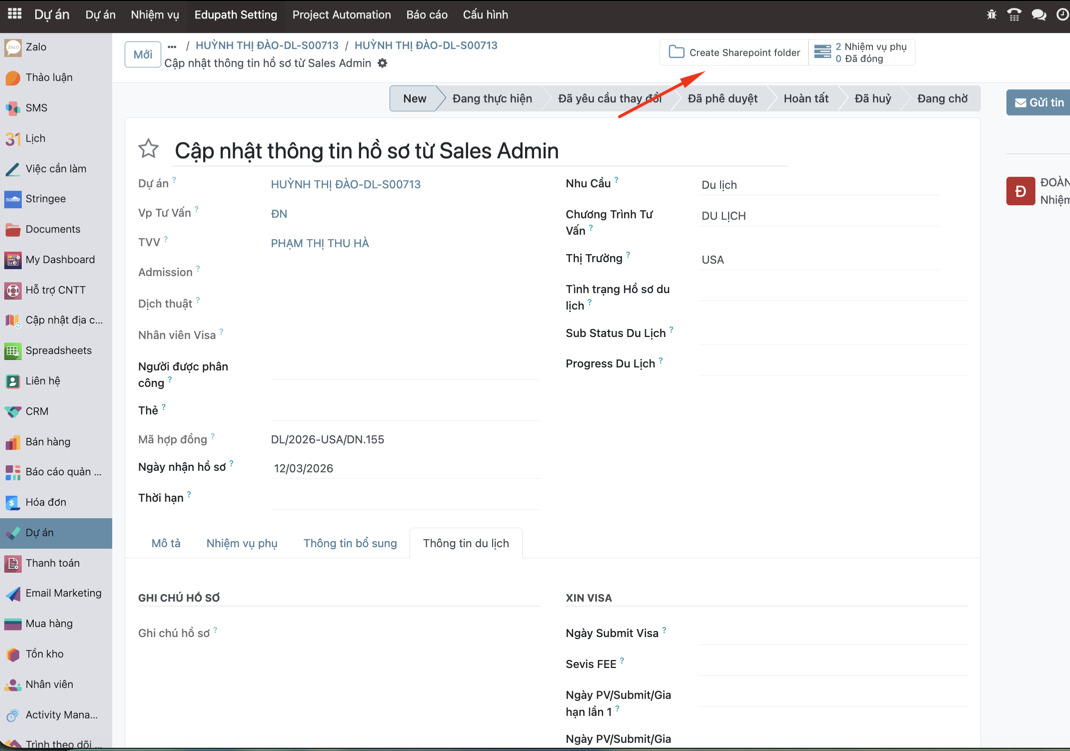The image size is (1070, 751).
Task: Open Stringee app icon
Action: click(13, 199)
